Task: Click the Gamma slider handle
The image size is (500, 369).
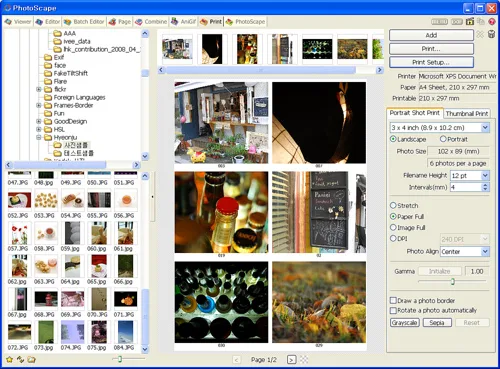Action: 453,282
